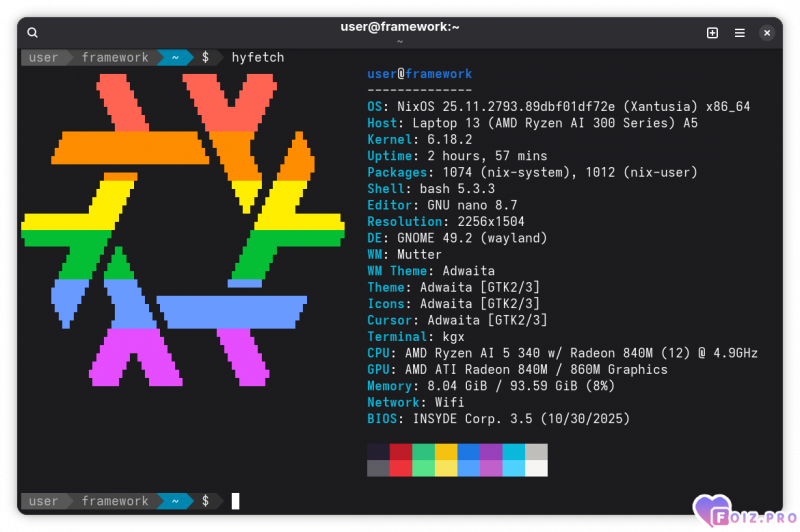Screen dimensions: 800x532
Task: Click the yellow swatch in the top palette row
Action: tap(446, 451)
